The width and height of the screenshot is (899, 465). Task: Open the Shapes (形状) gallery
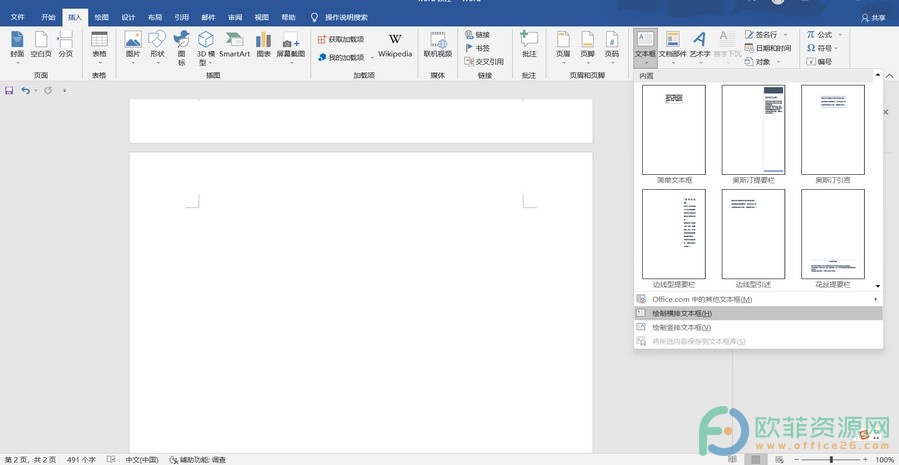(x=157, y=47)
